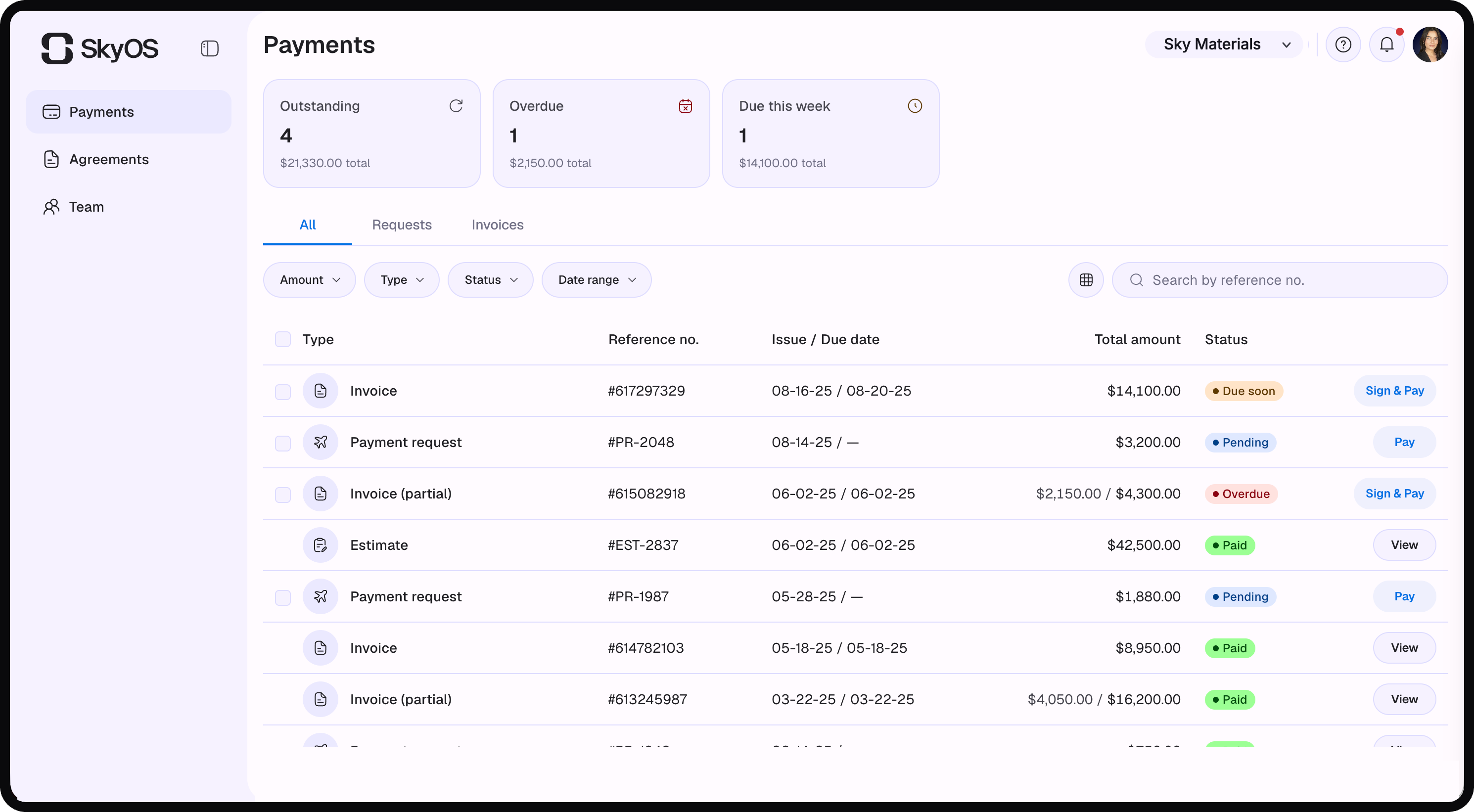
Task: Click View for invoice #613245987
Action: (1404, 700)
